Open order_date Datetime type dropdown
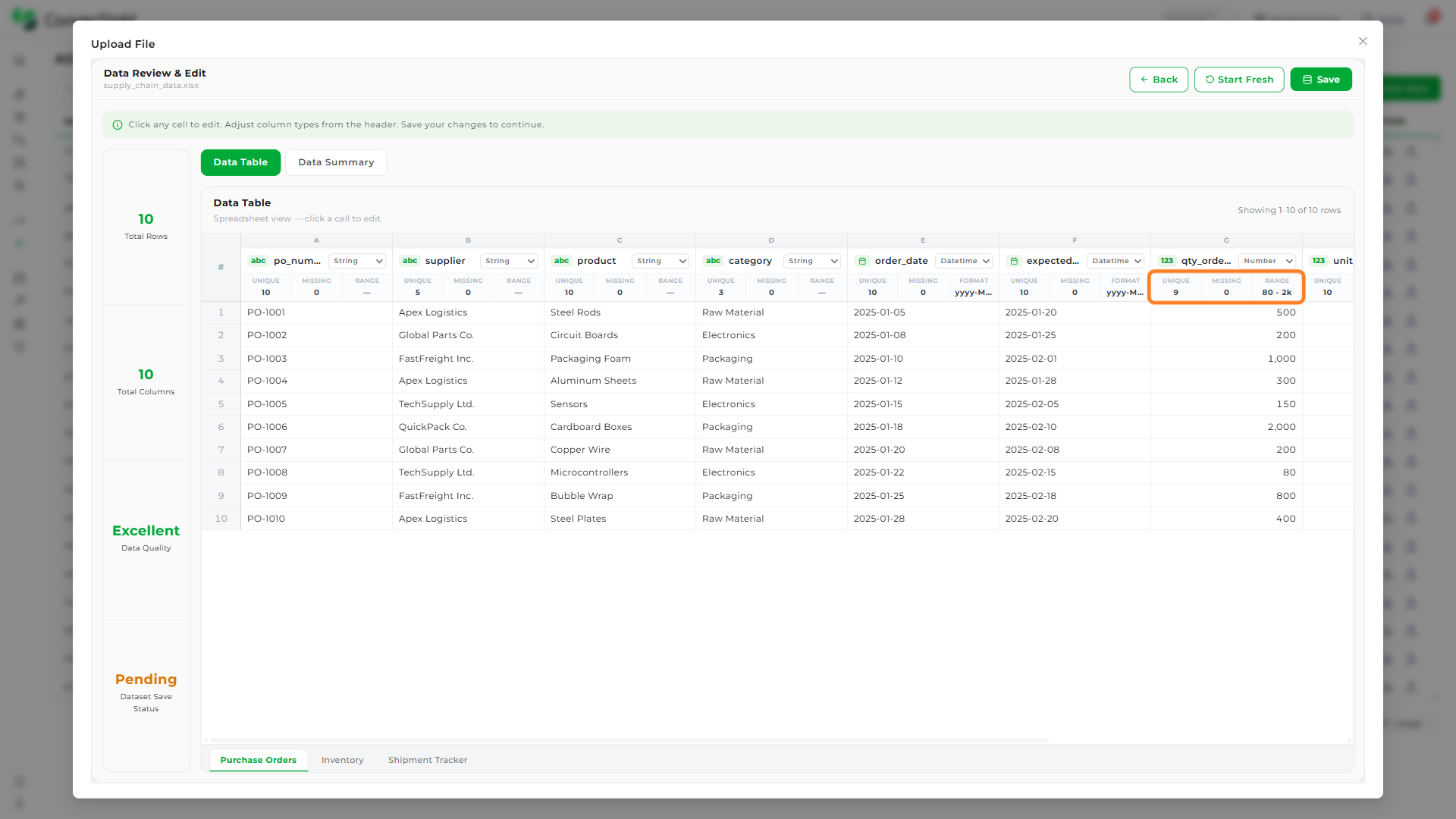 [964, 261]
